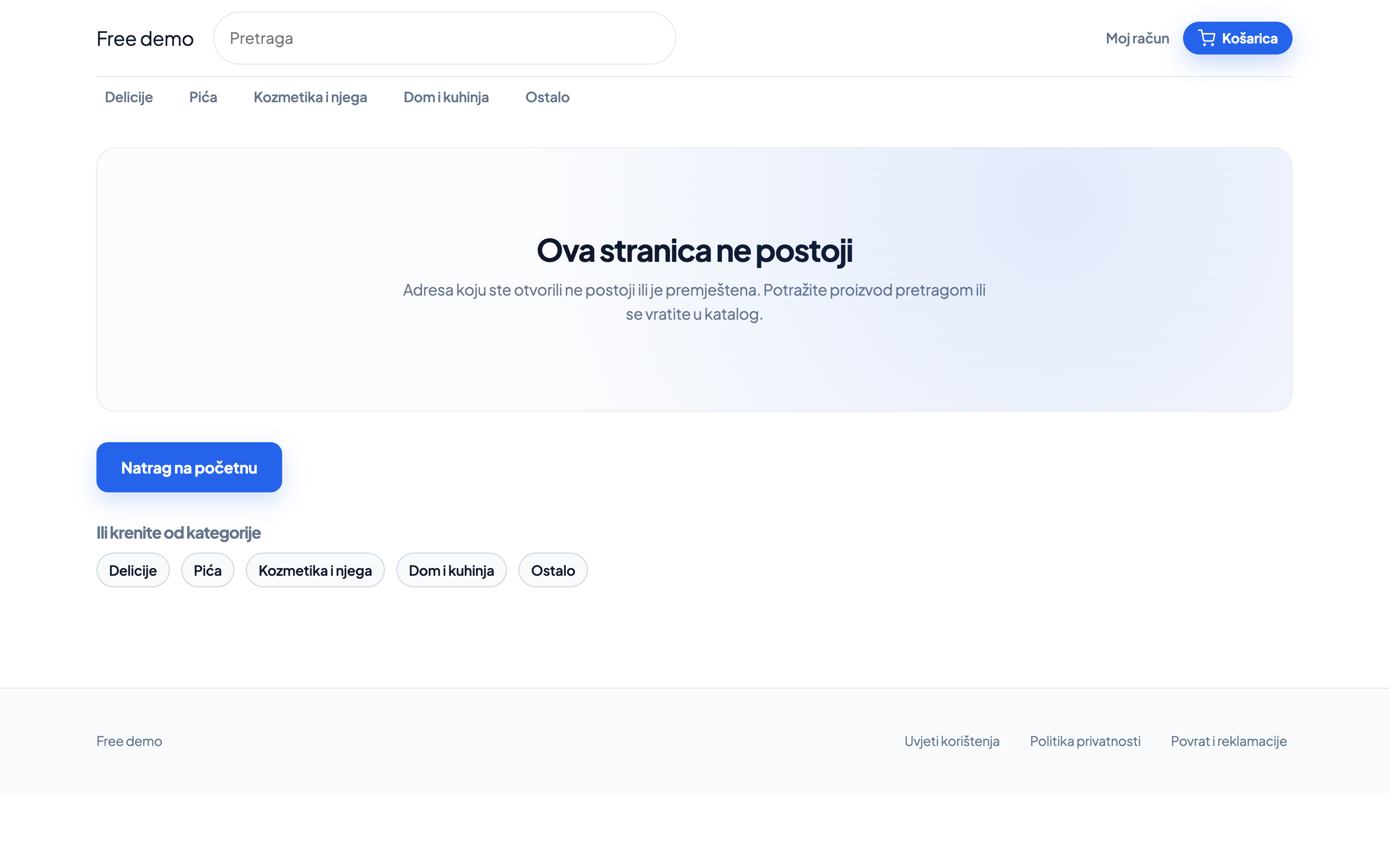Open Delicije in the top navigation
The image size is (1389, 868).
[129, 97]
